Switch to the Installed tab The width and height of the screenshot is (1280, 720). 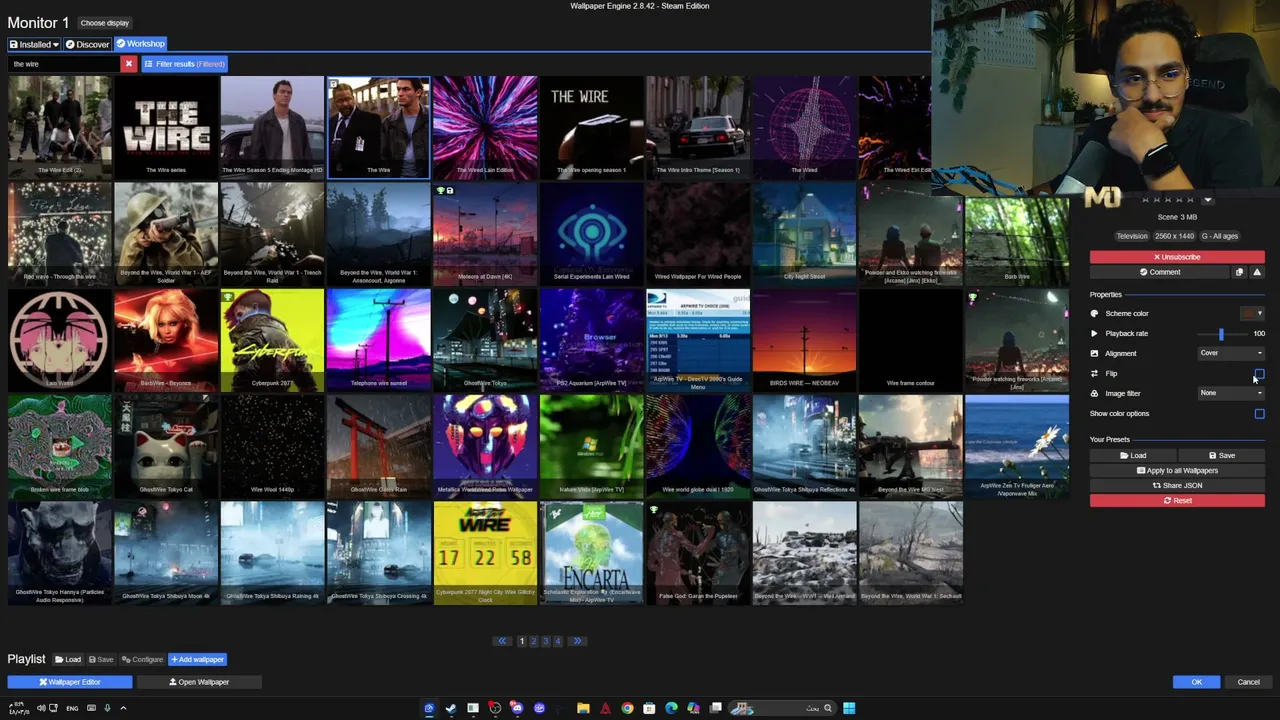coord(34,44)
